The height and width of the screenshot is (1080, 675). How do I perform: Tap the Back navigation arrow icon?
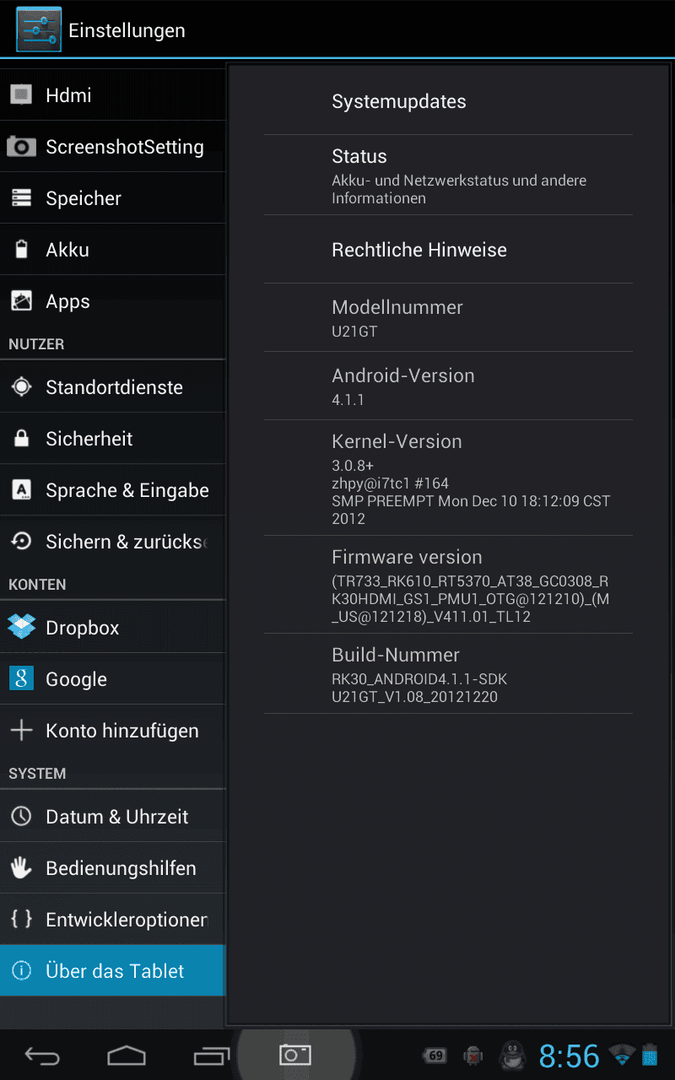42,1055
